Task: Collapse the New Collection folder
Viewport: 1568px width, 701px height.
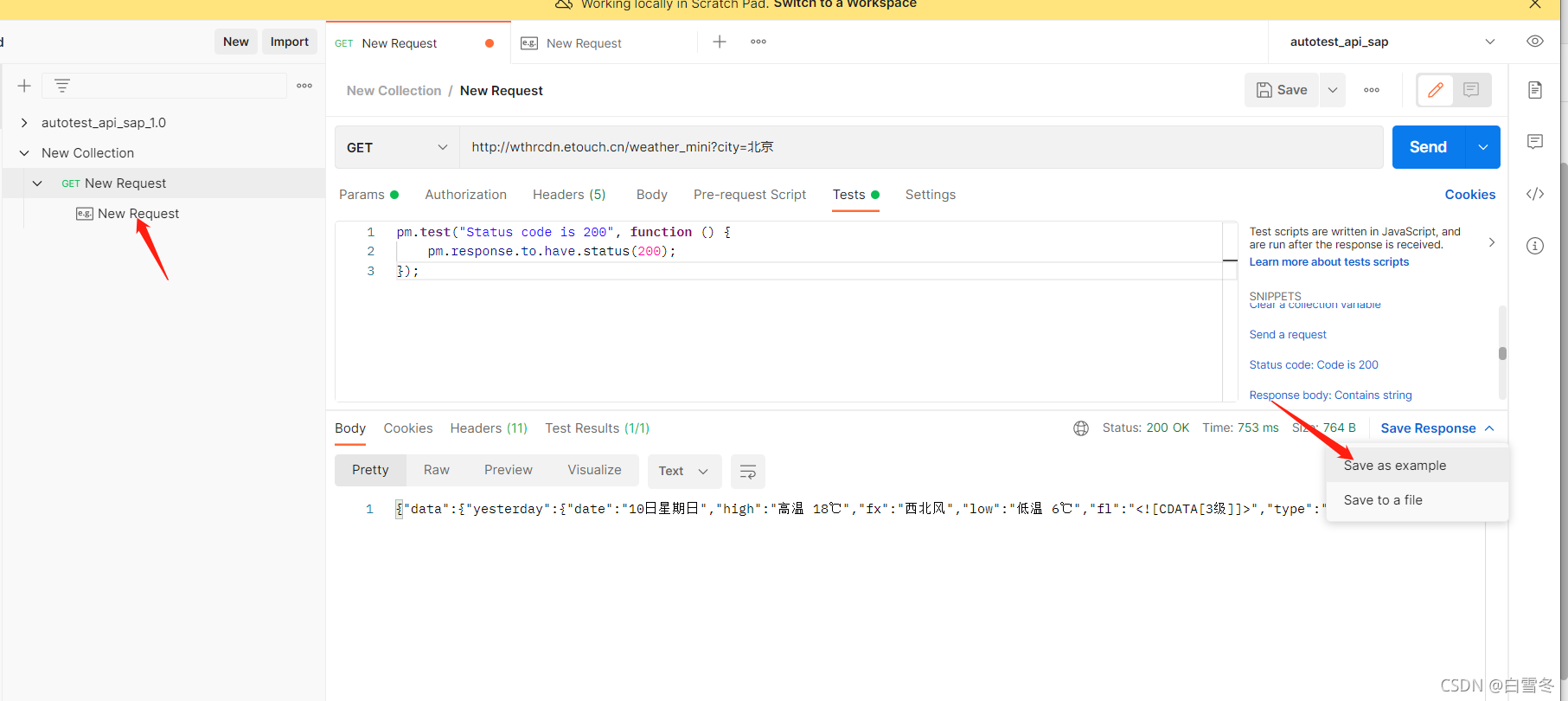Action: pyautogui.click(x=24, y=153)
